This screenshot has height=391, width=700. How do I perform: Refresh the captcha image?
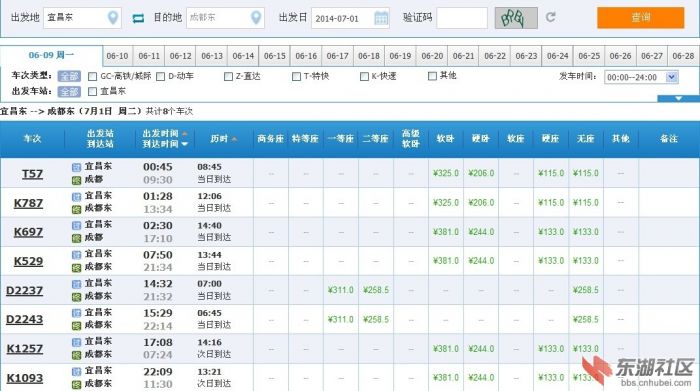click(x=550, y=17)
